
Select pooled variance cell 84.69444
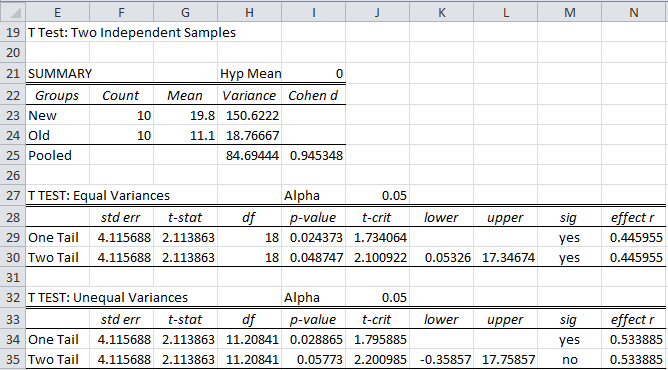pos(250,156)
